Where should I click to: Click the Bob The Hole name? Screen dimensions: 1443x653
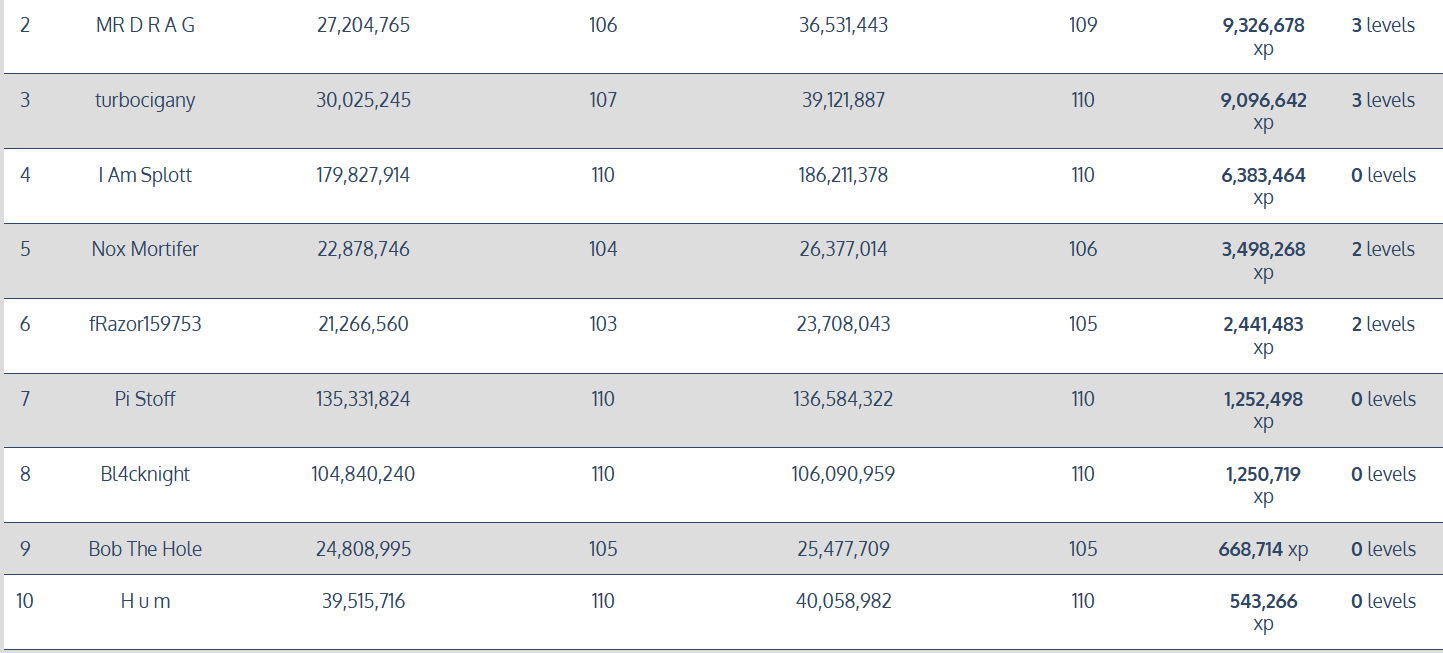tap(145, 550)
